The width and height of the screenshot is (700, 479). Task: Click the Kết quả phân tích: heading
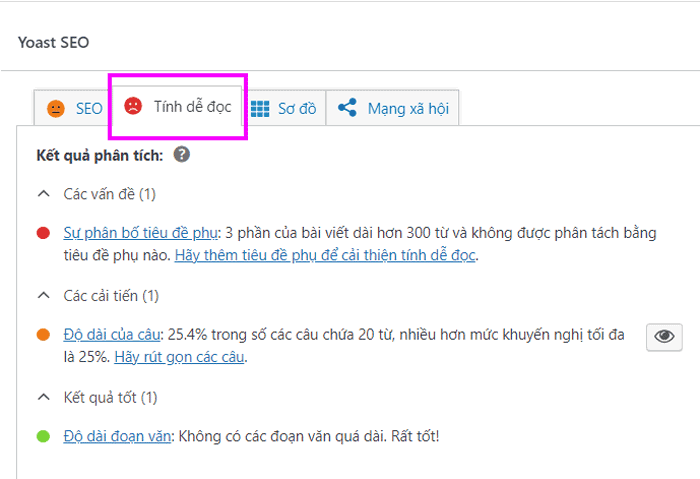click(100, 155)
